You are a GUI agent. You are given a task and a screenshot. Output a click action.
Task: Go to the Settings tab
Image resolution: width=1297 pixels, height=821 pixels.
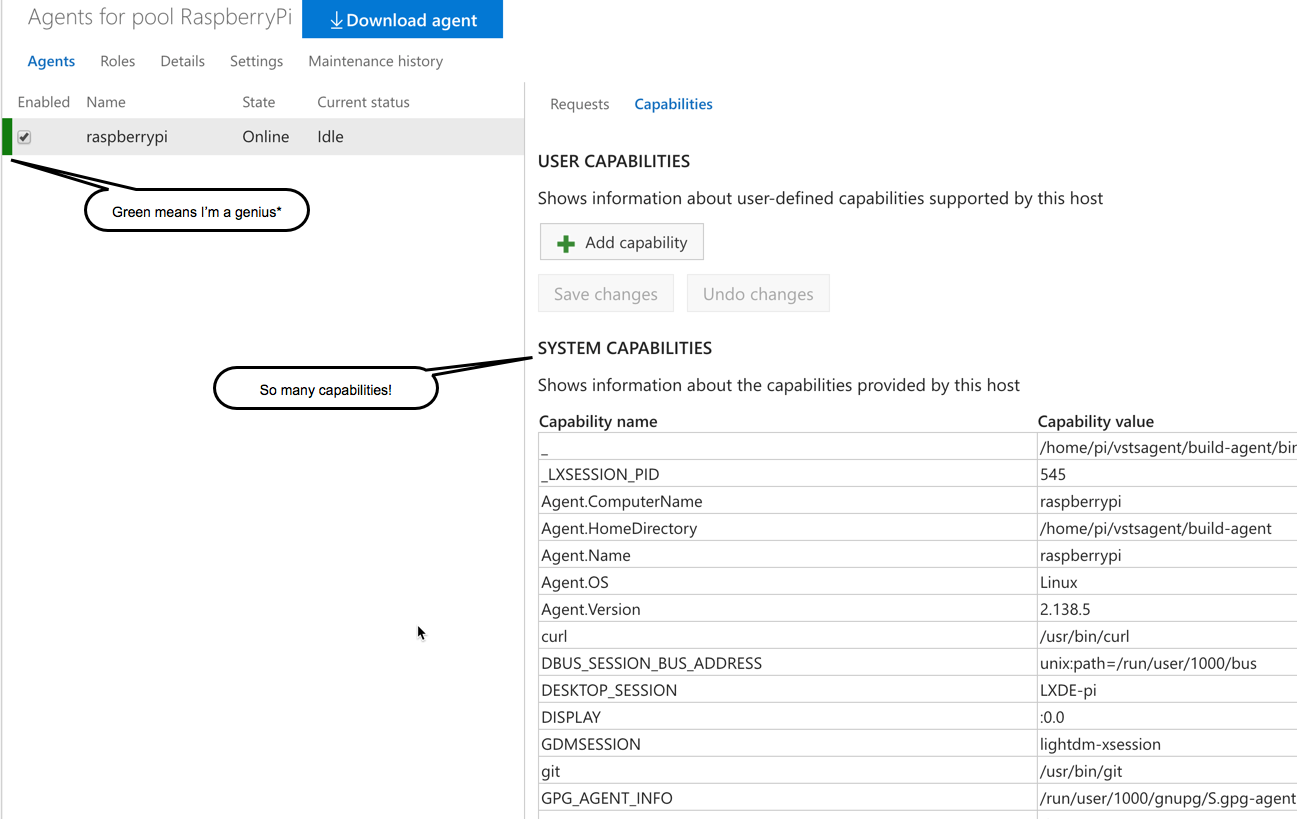coord(256,61)
